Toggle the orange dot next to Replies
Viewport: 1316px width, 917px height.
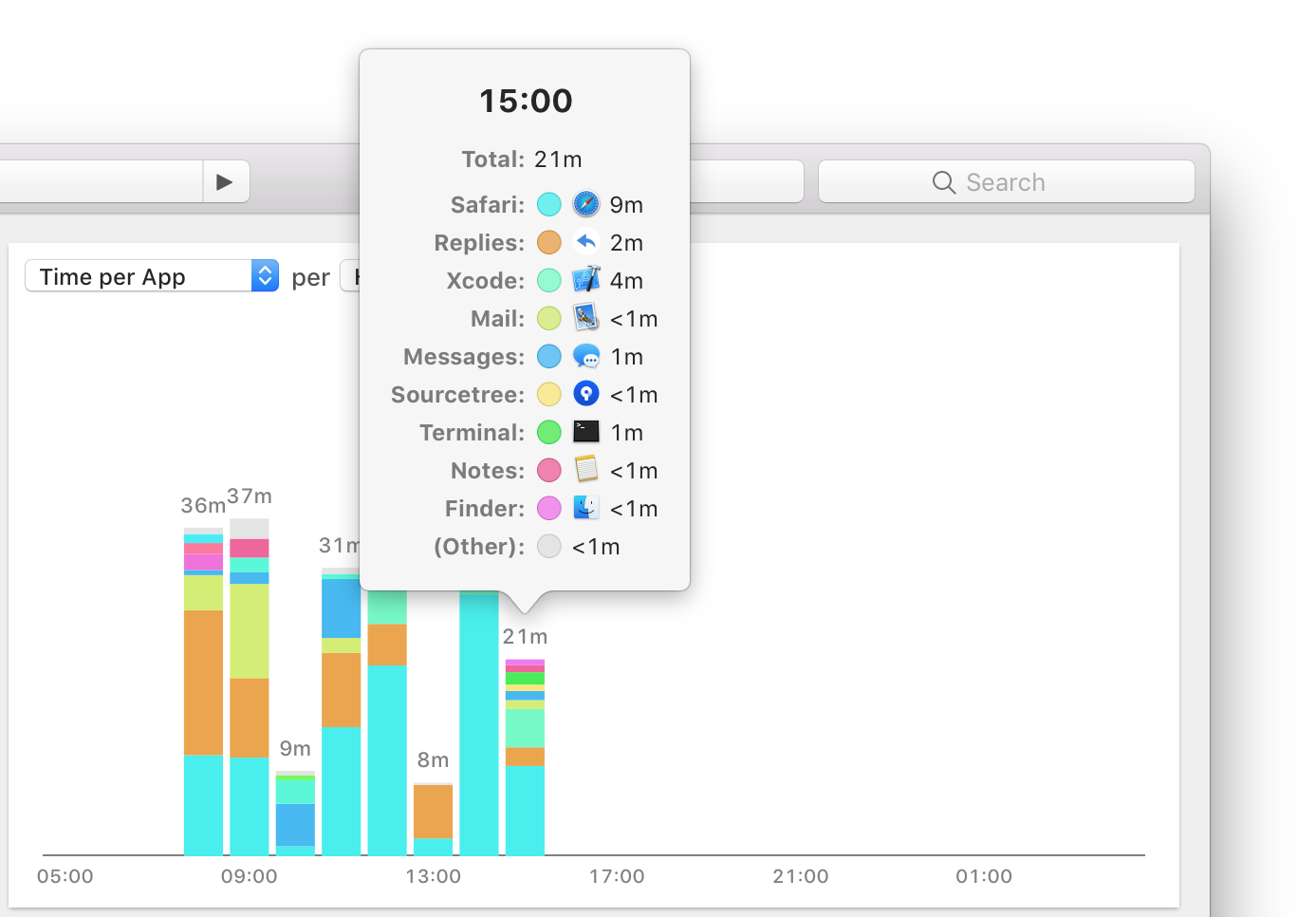548,242
